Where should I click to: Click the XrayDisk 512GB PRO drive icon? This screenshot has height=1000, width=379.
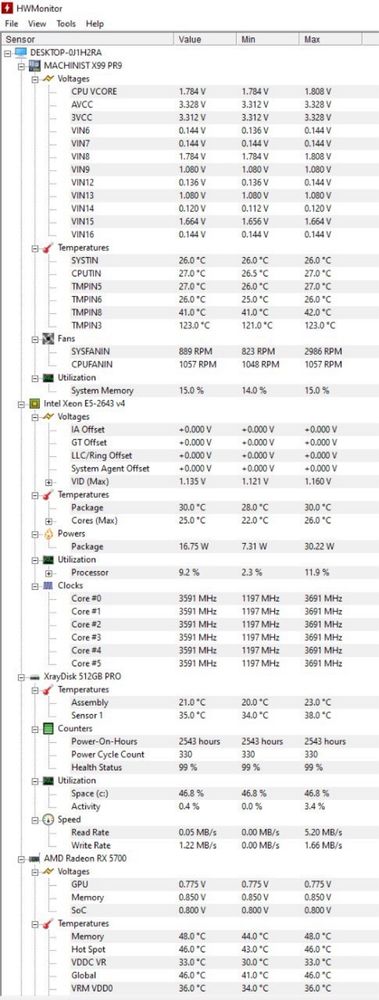point(35,676)
